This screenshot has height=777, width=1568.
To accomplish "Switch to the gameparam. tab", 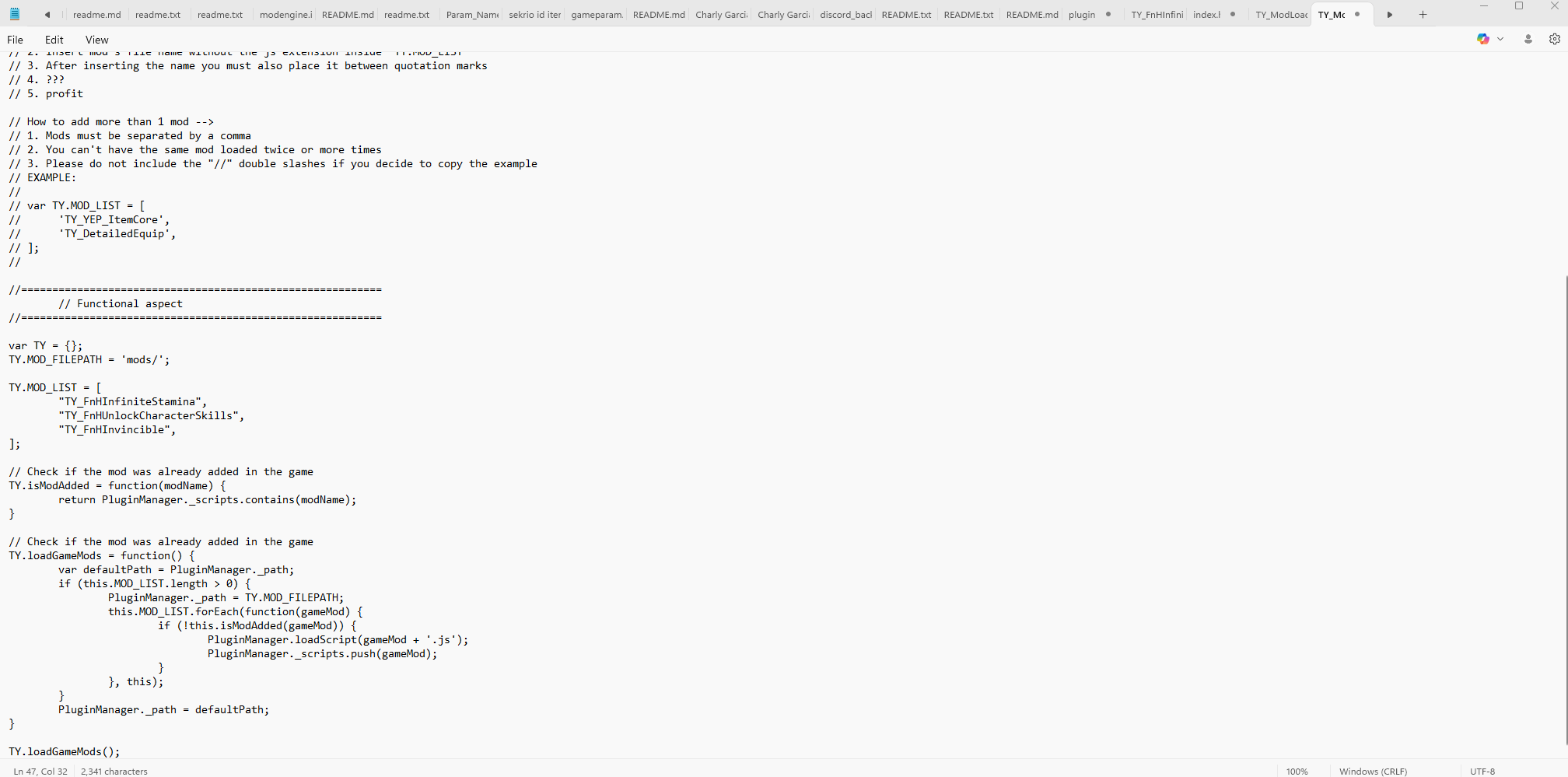I will coord(597,15).
